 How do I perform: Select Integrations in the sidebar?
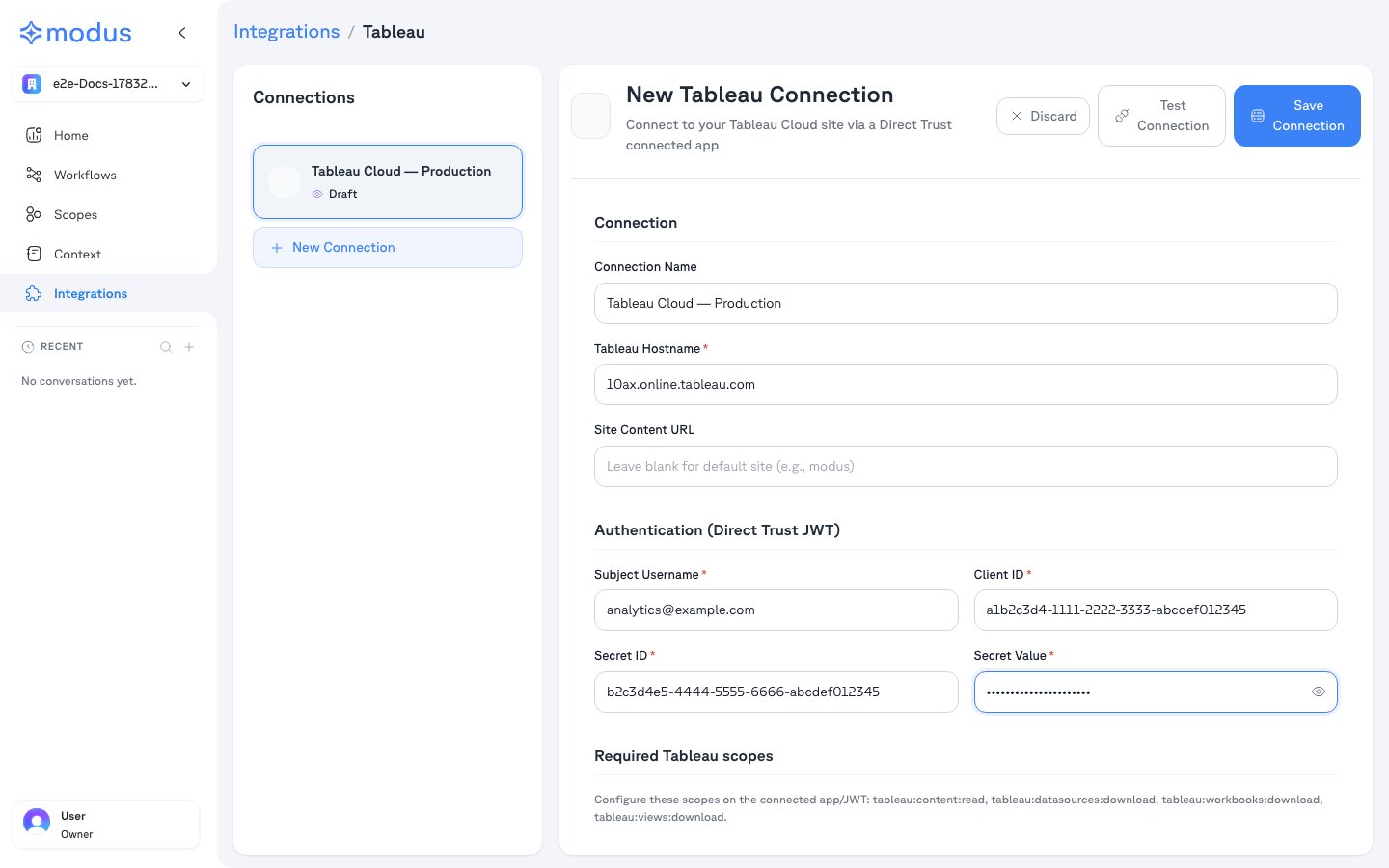(108, 293)
